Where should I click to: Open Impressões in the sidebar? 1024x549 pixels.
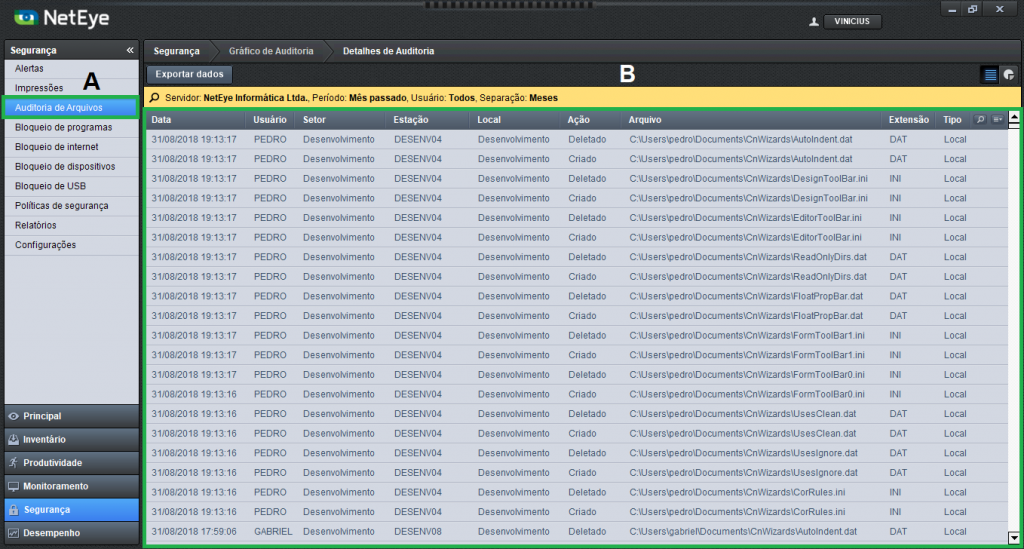tap(71, 88)
